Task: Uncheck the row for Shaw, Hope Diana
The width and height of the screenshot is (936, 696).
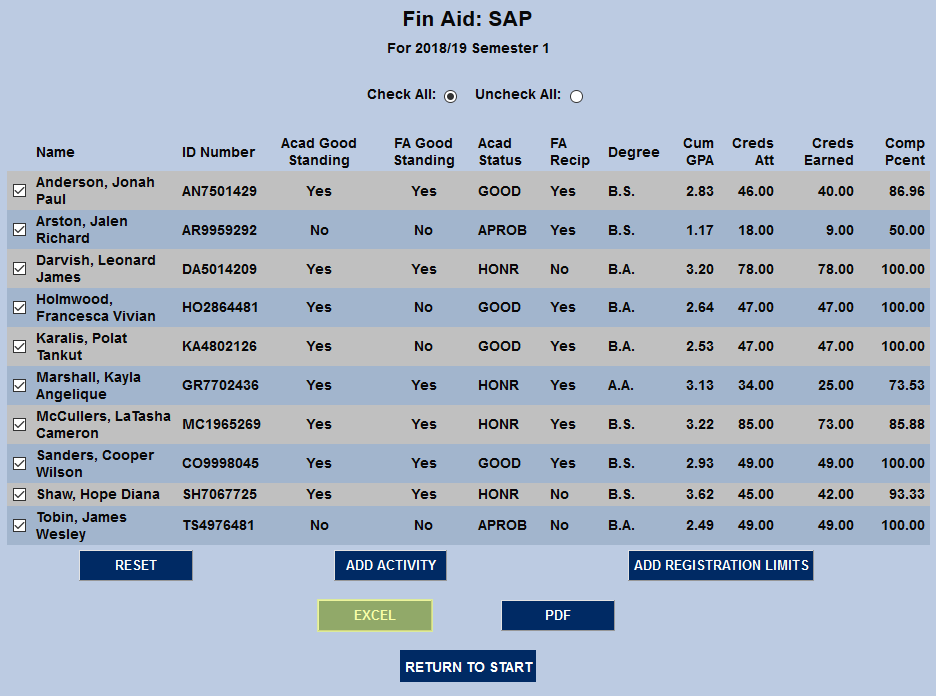Action: [18, 494]
